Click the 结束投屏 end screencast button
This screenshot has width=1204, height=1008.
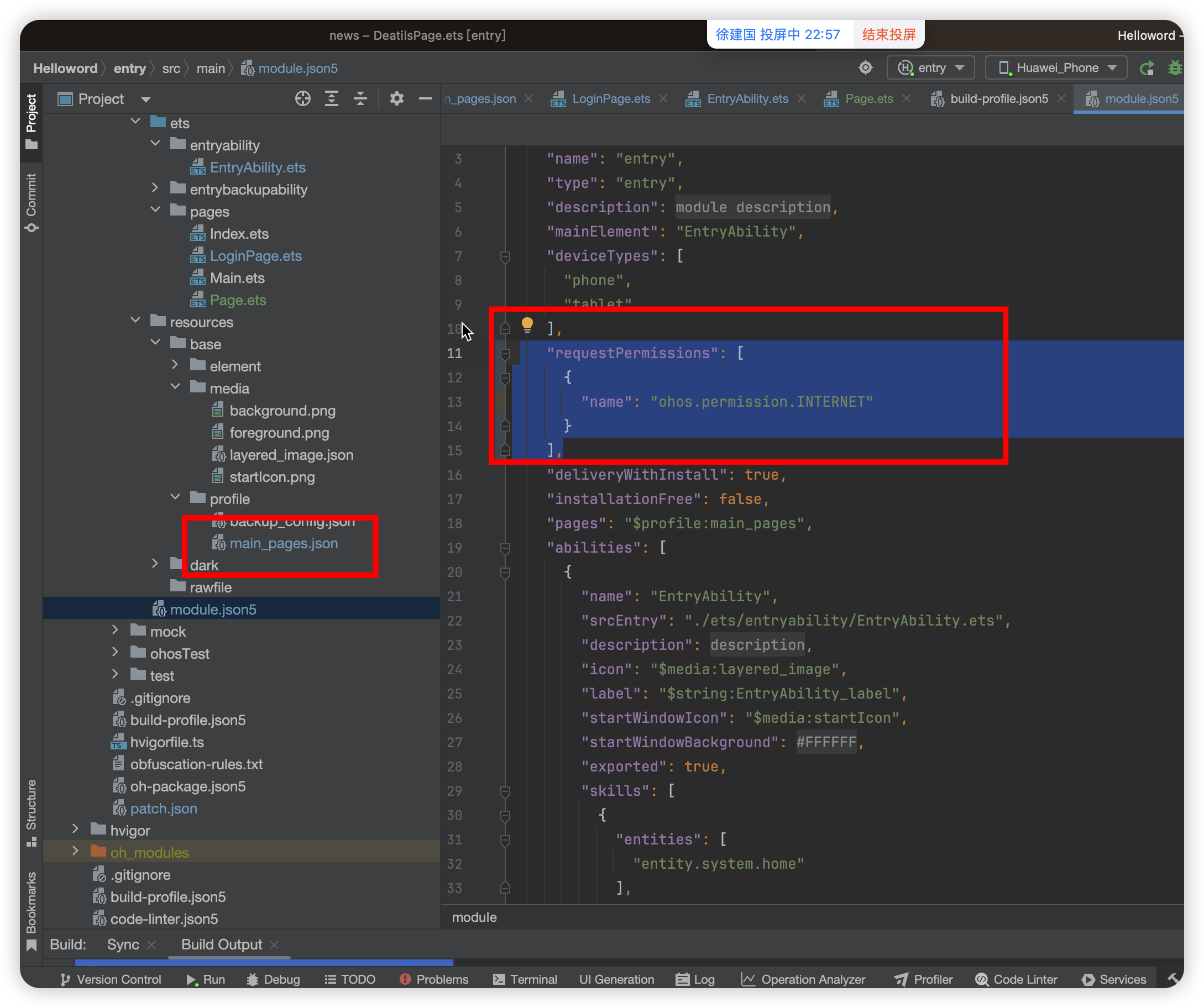click(x=889, y=34)
